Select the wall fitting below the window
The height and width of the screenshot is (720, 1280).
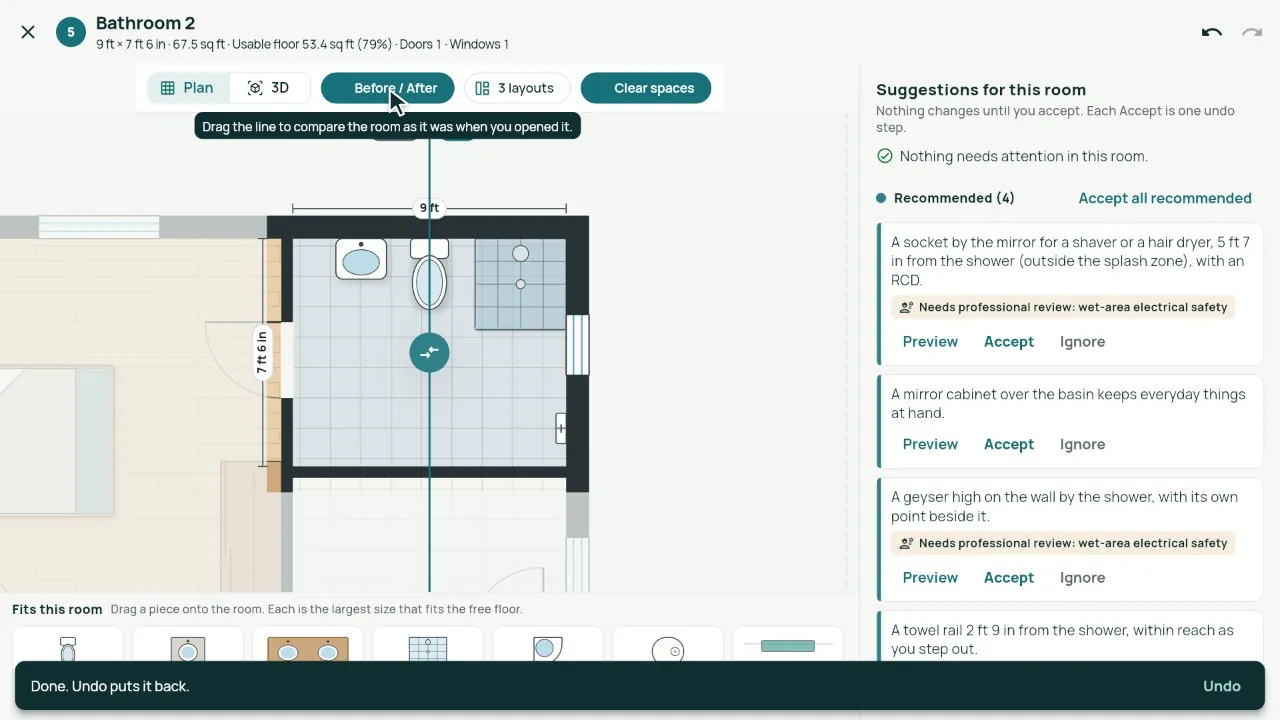pyautogui.click(x=561, y=428)
